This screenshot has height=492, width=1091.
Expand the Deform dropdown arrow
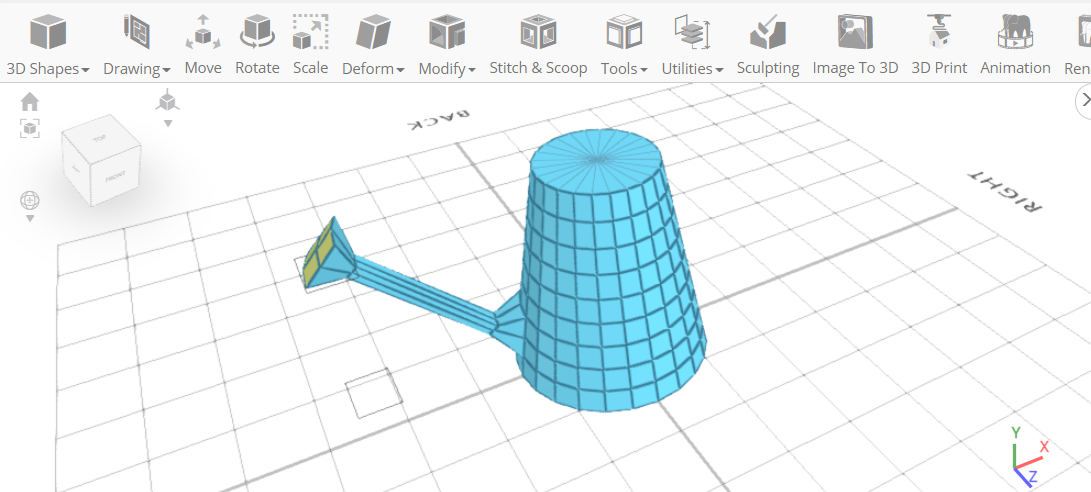point(400,70)
